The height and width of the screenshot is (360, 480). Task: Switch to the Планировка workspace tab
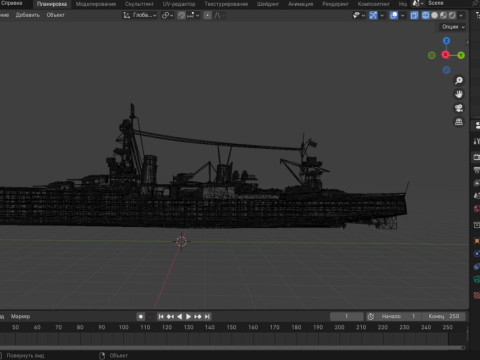tap(52, 4)
